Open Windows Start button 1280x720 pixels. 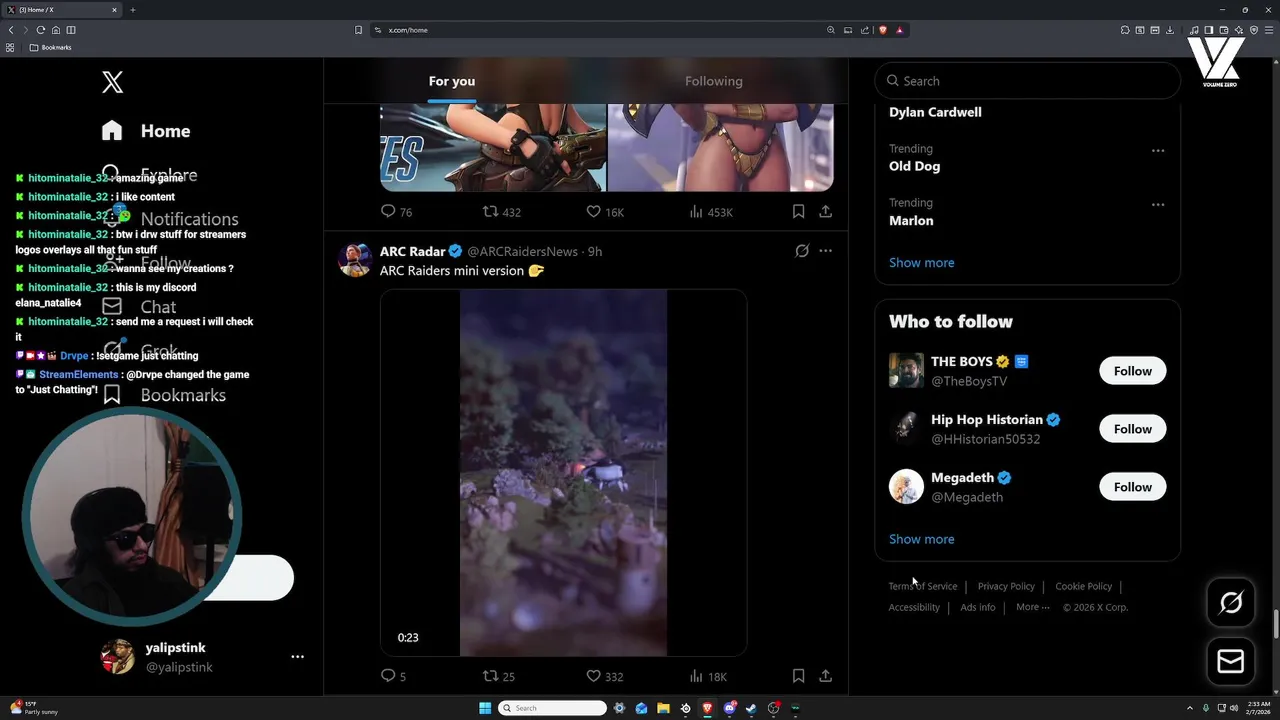point(485,708)
